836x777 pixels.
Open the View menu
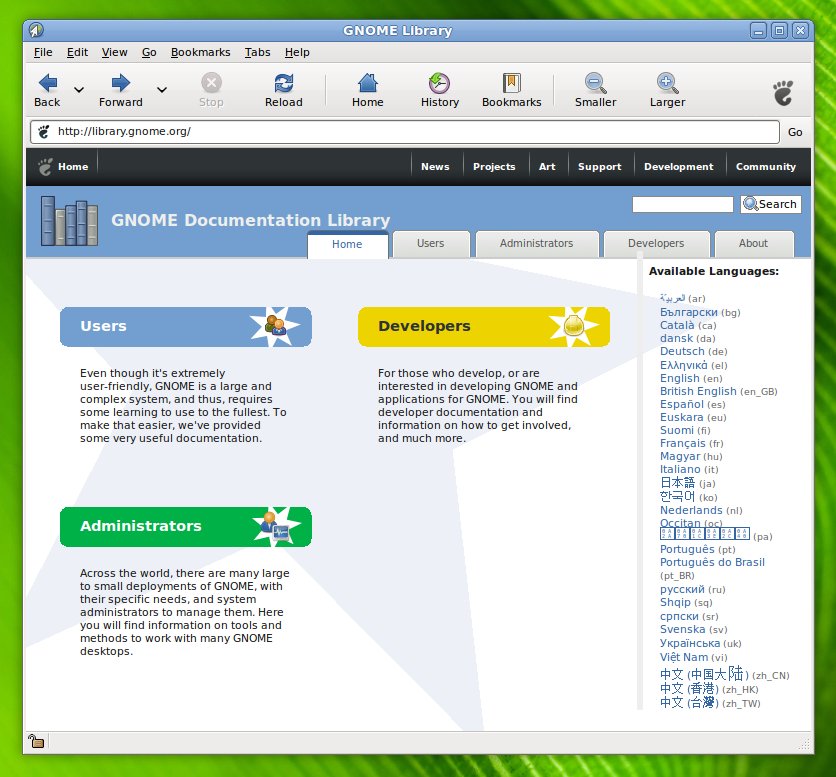coord(115,52)
